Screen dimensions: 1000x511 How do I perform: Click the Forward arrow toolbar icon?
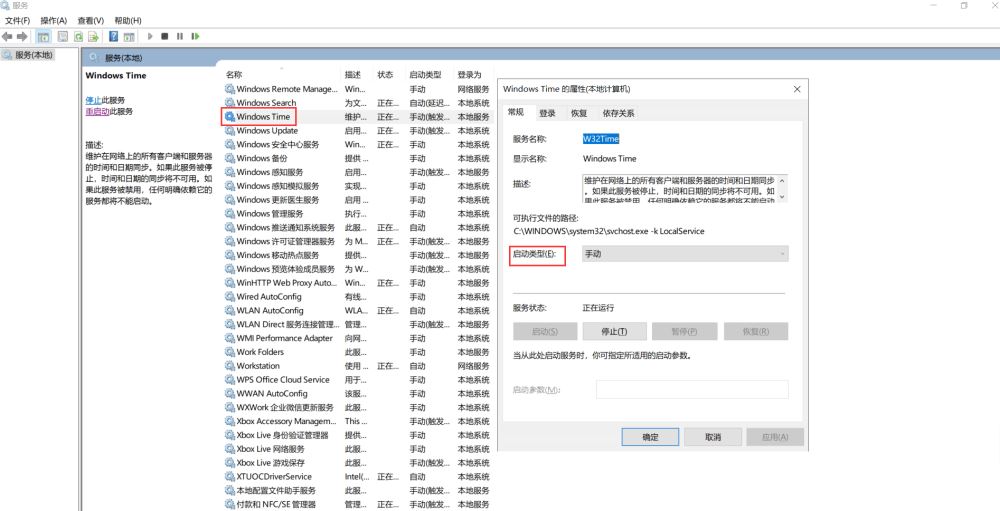(23, 36)
